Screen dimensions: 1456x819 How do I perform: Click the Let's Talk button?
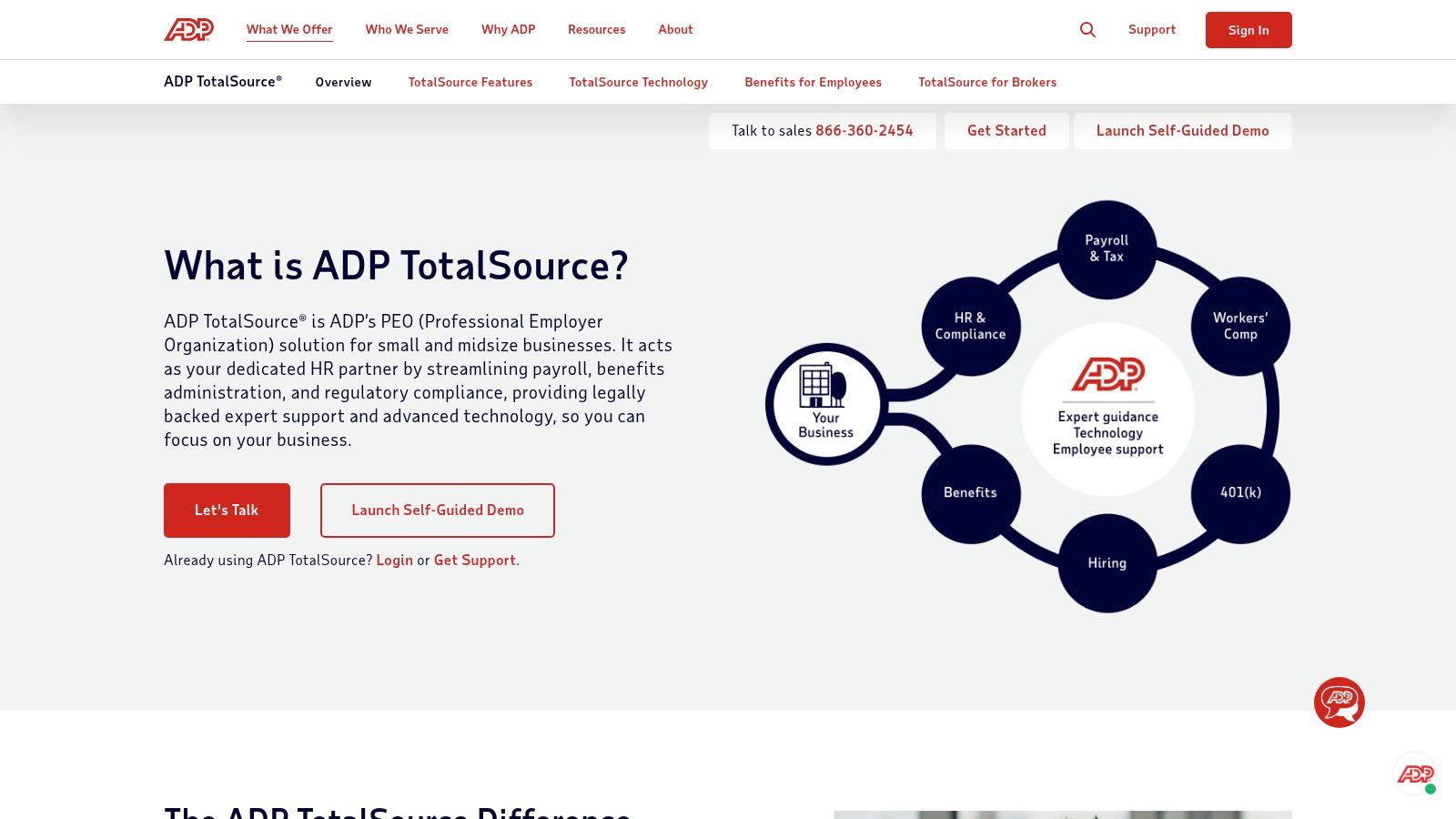pyautogui.click(x=227, y=511)
